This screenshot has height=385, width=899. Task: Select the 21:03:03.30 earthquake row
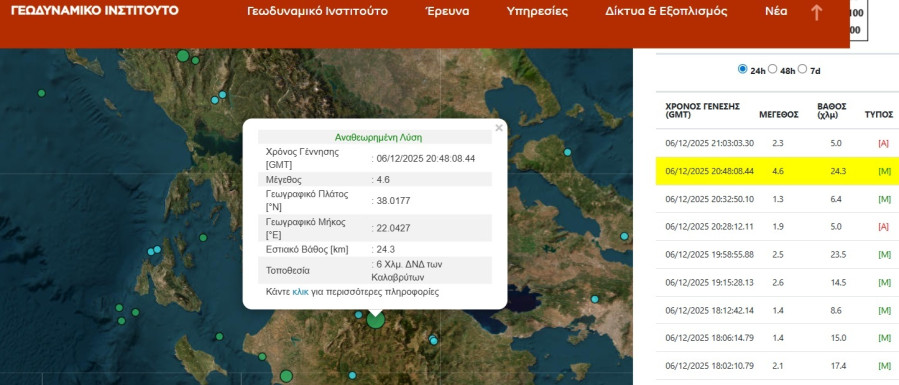pyautogui.click(x=777, y=143)
